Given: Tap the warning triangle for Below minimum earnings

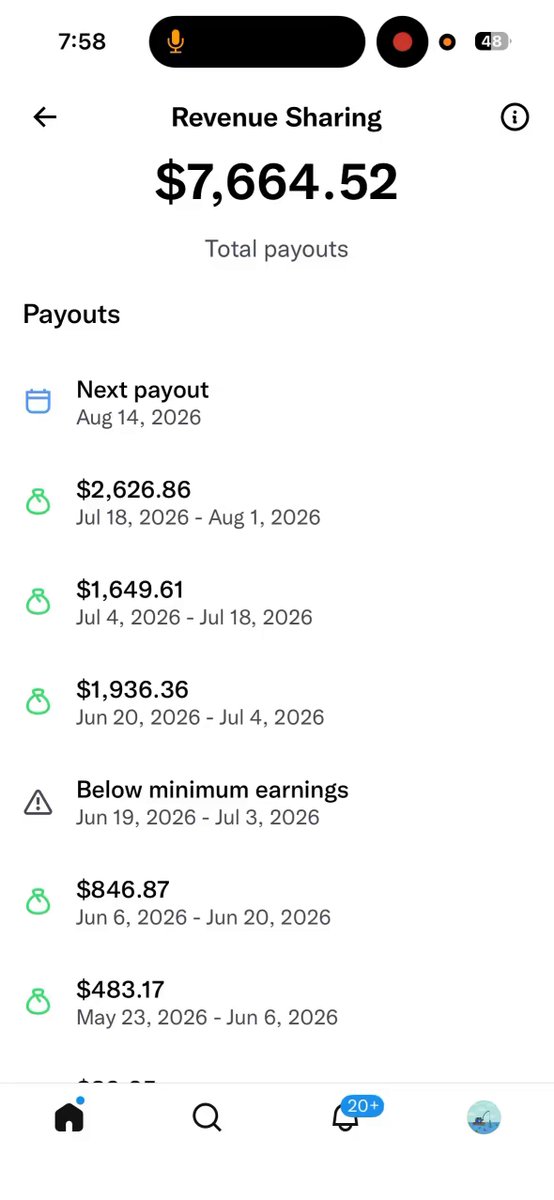Looking at the screenshot, I should pos(38,802).
